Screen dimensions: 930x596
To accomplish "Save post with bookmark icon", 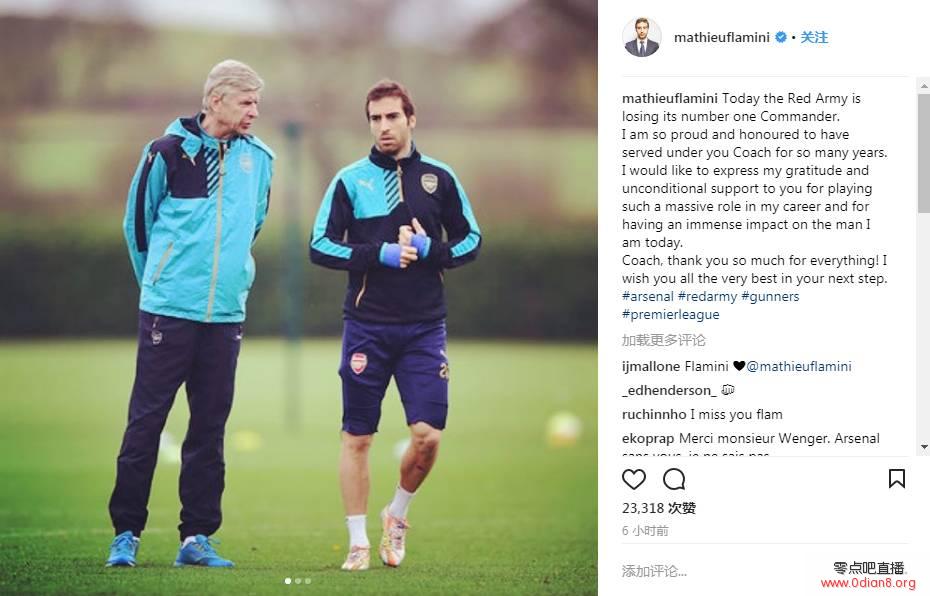I will click(x=896, y=479).
